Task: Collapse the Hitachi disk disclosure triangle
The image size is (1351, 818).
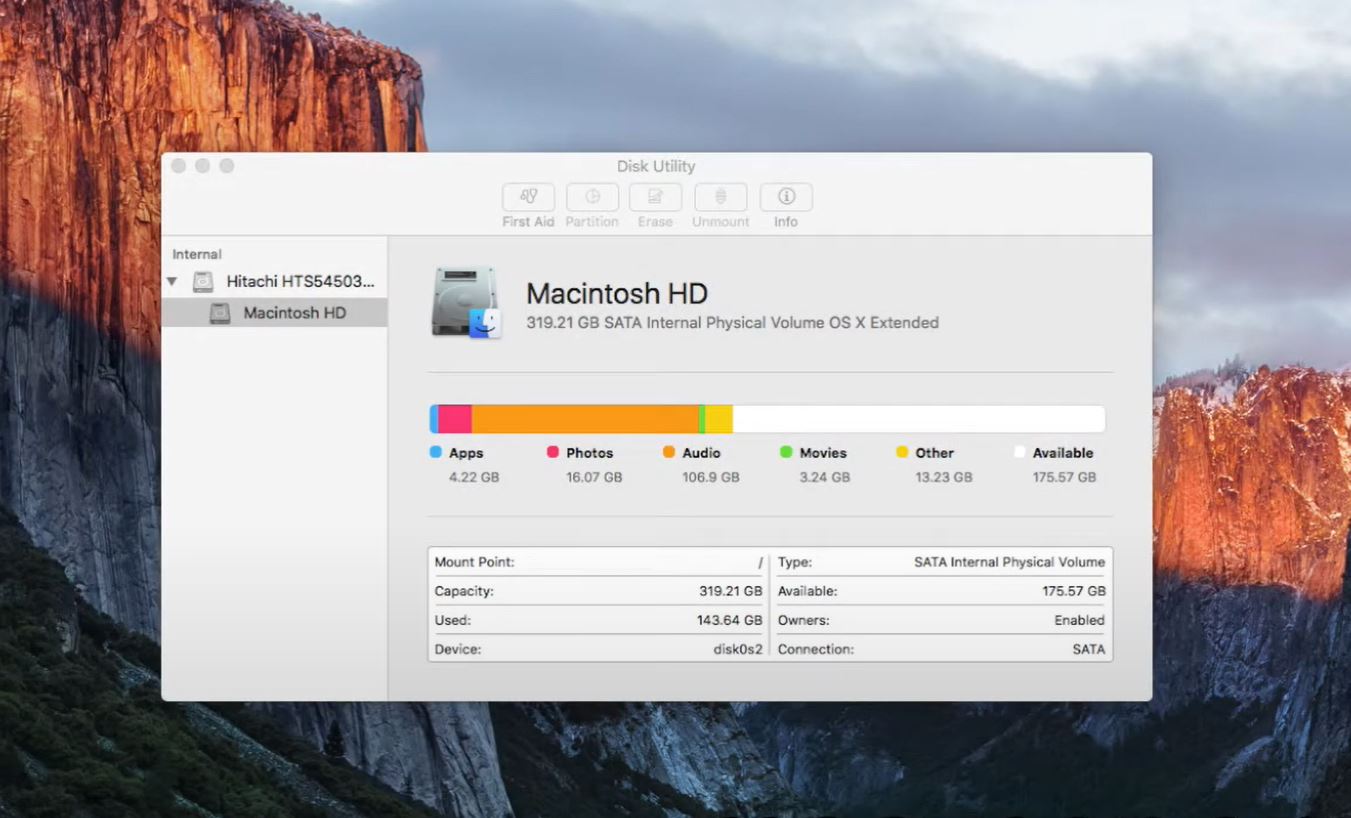Action: [173, 282]
